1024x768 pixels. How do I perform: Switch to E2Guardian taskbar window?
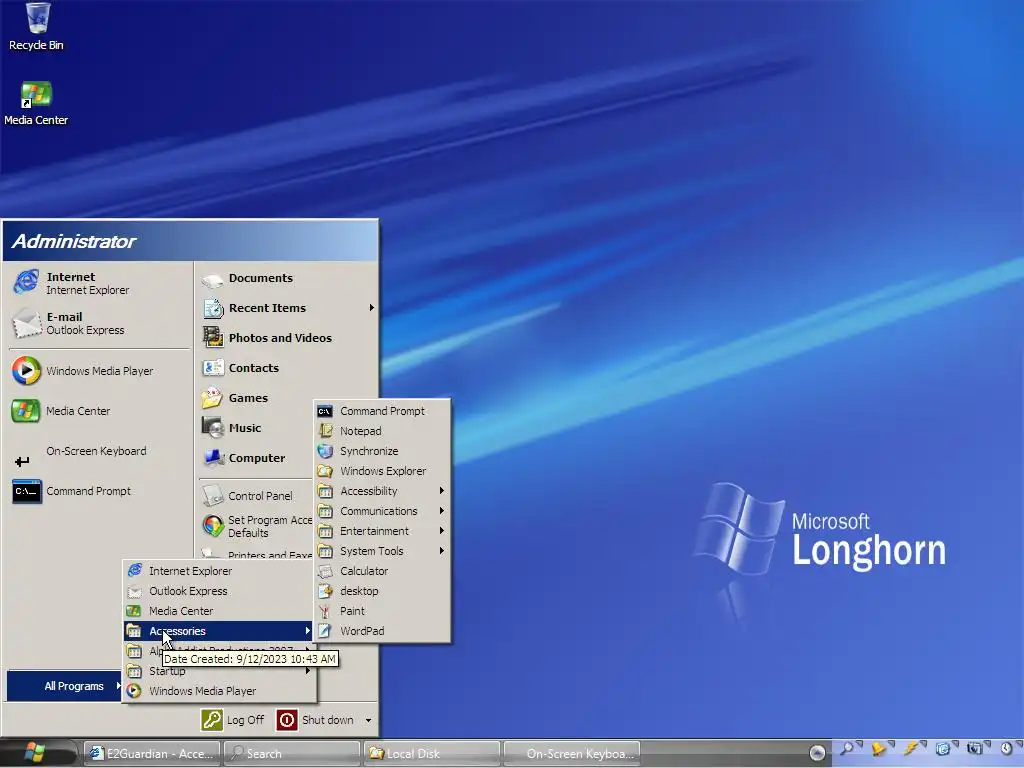[153, 754]
